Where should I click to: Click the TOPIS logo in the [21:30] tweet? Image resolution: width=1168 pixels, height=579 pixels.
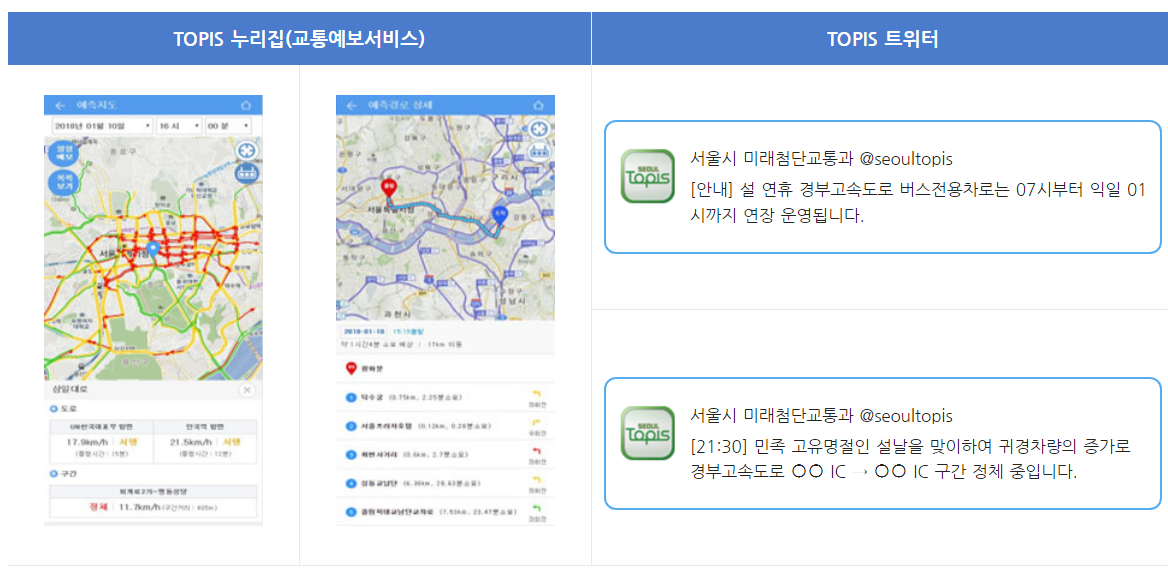(647, 433)
